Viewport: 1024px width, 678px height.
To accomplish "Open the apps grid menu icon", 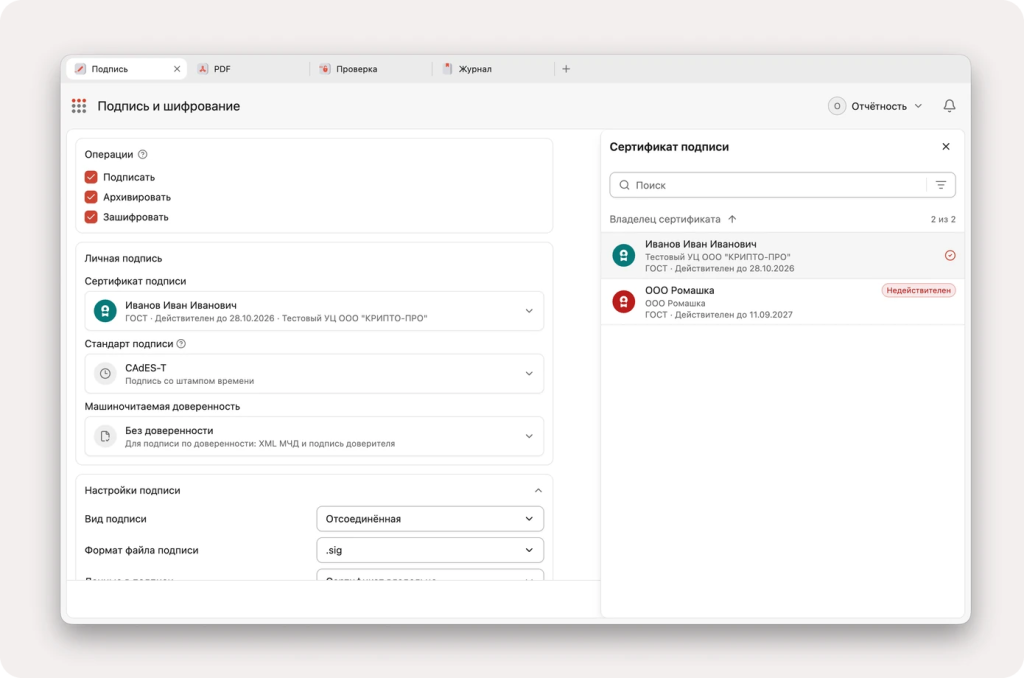I will tap(79, 106).
